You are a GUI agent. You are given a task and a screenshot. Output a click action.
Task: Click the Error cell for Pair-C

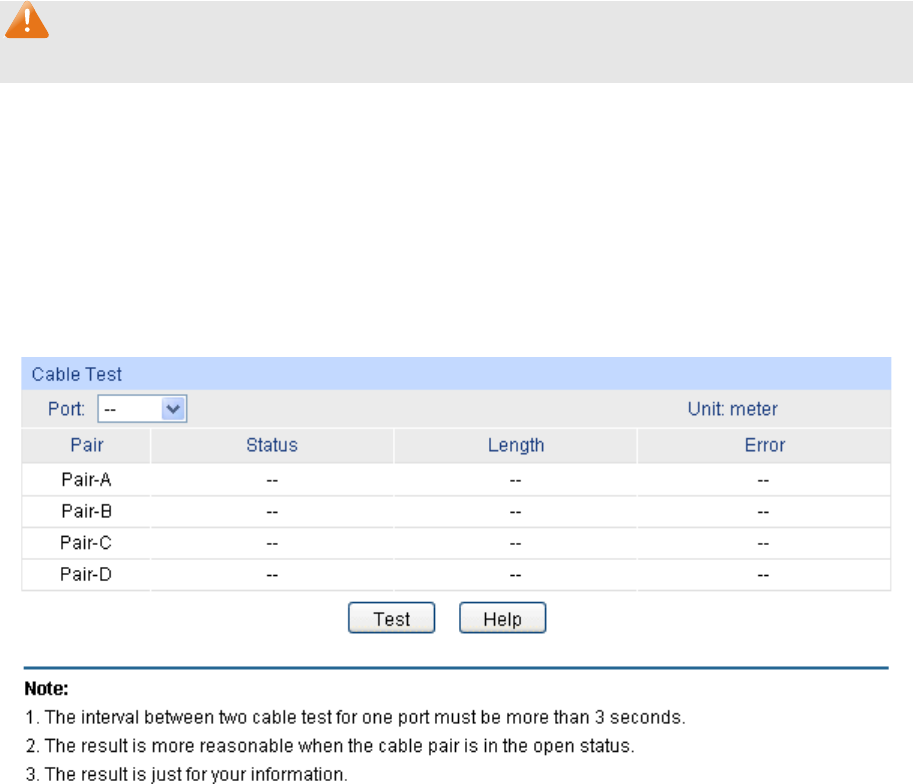[763, 543]
